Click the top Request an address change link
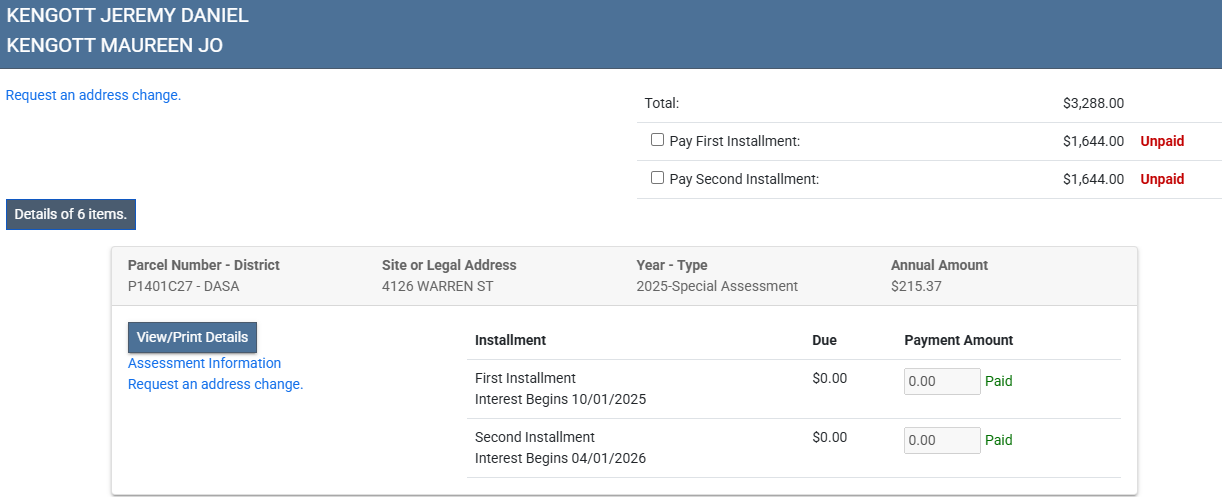 point(93,96)
